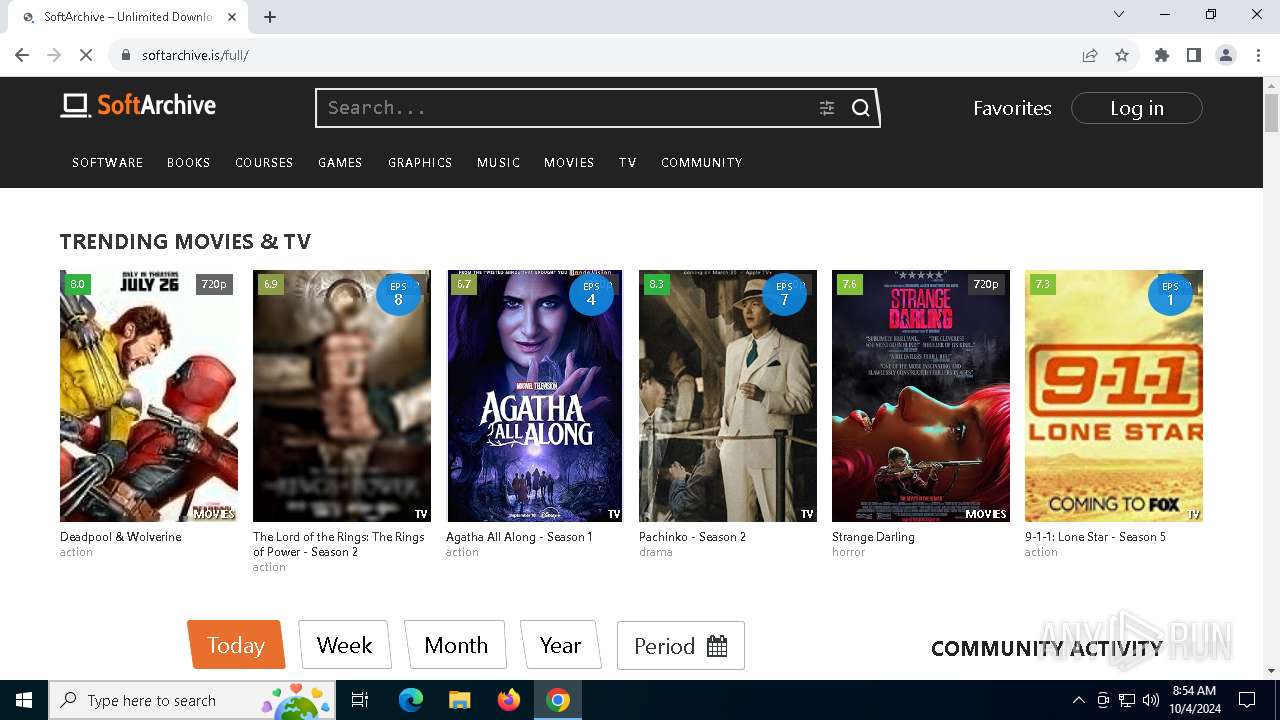This screenshot has width=1280, height=720.
Task: Select the Week filter
Action: coord(344,645)
